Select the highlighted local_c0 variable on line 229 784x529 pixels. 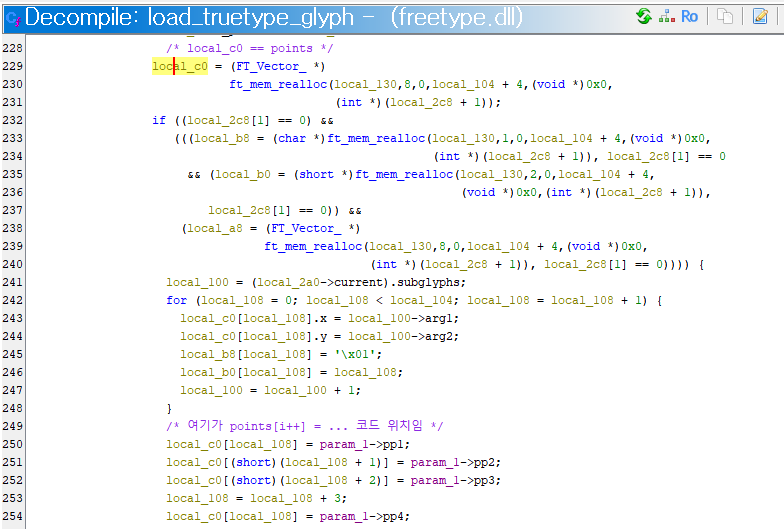click(179, 67)
